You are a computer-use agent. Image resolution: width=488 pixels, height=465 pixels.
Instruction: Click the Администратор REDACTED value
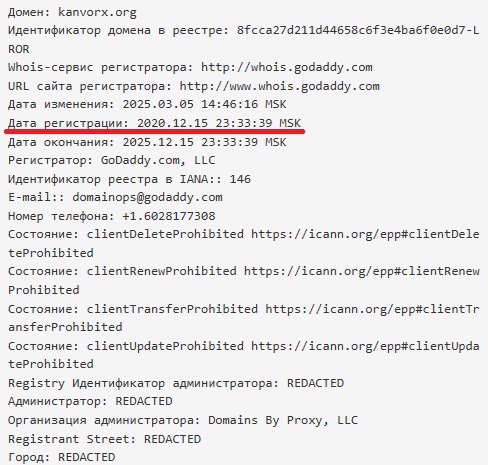(144, 401)
